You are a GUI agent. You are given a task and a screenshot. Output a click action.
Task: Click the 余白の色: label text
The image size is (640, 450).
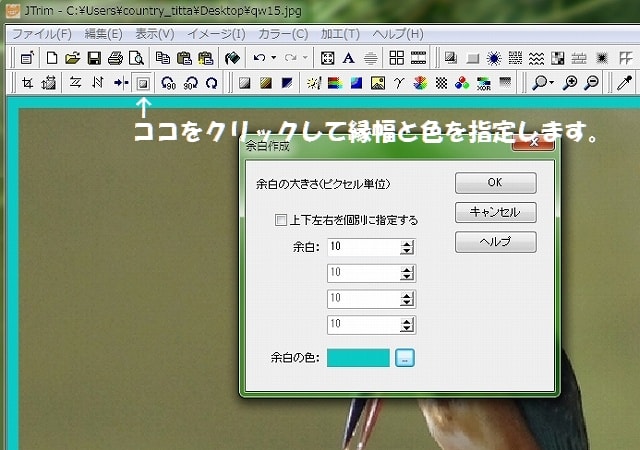click(295, 358)
